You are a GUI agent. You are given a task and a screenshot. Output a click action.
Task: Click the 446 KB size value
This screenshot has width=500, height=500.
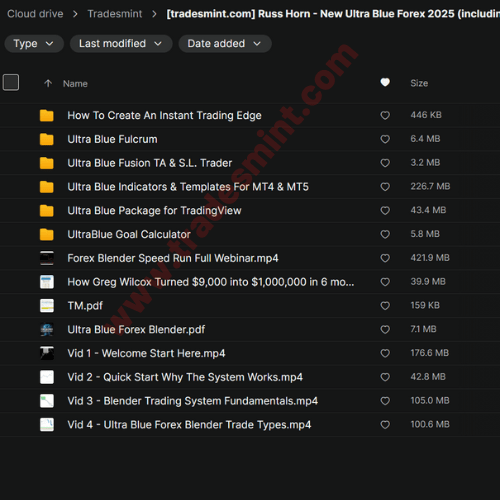[426, 115]
